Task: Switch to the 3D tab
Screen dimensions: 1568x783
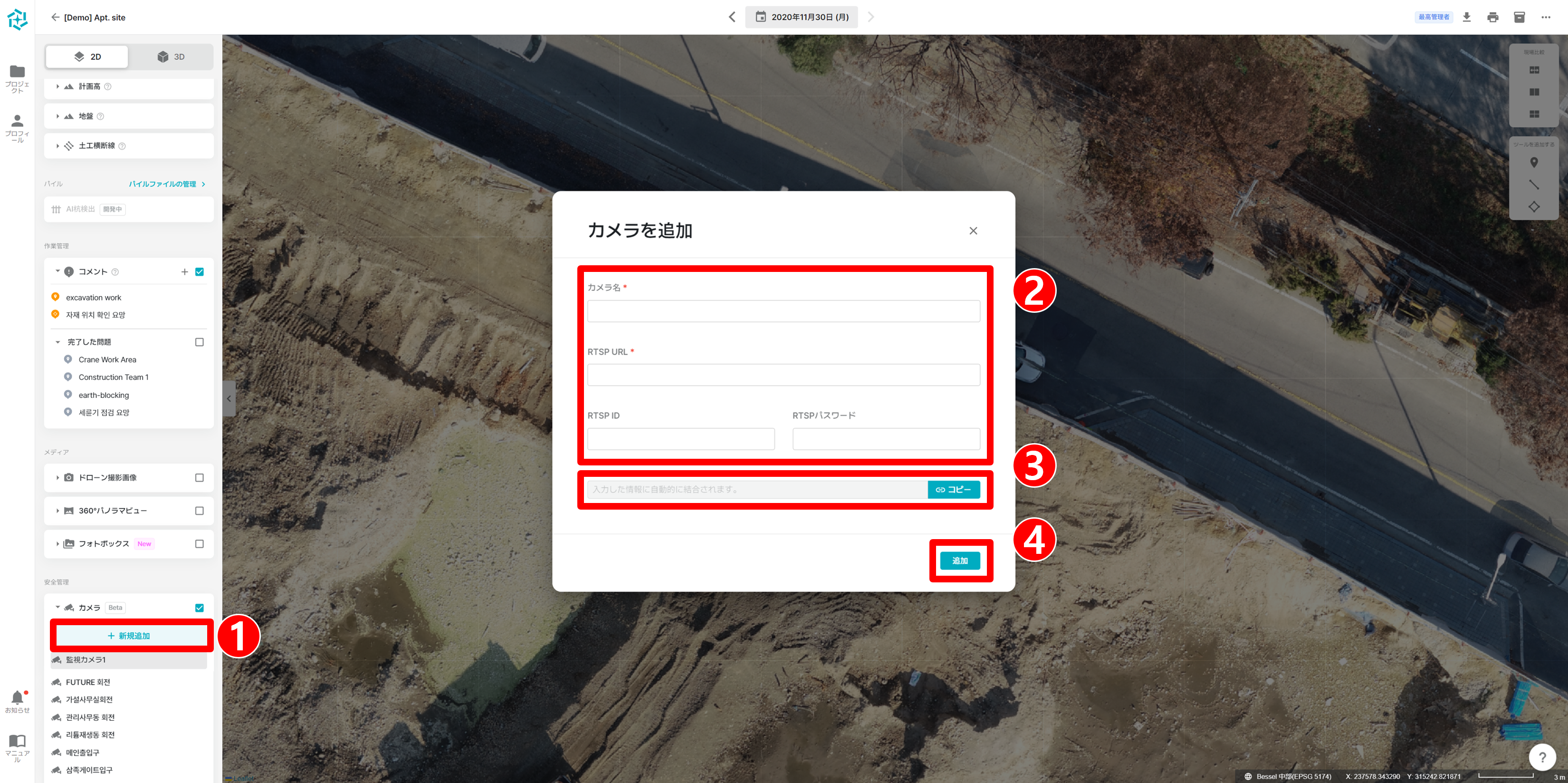Action: pyautogui.click(x=171, y=56)
